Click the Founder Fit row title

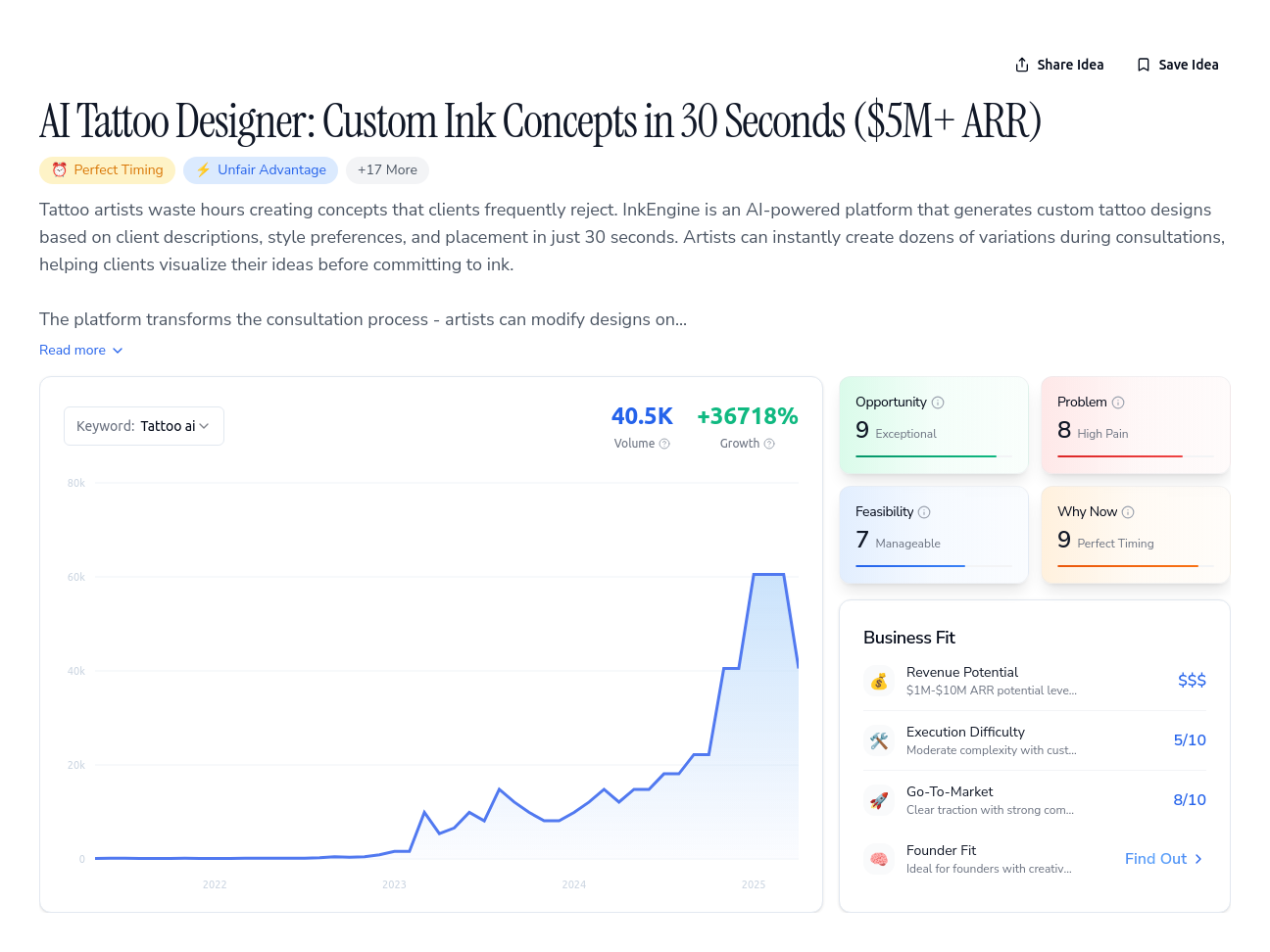941,850
